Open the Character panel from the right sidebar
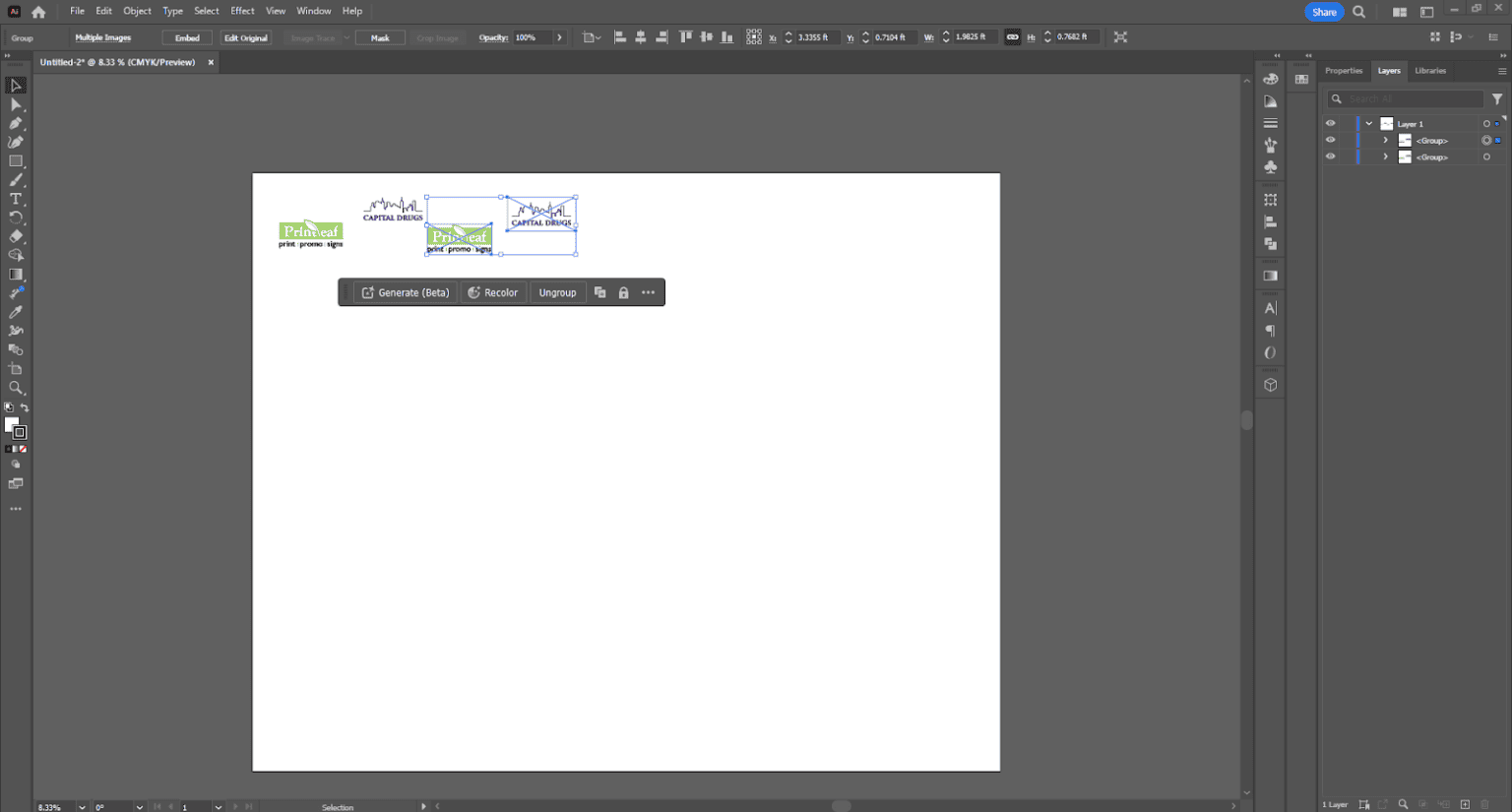The height and width of the screenshot is (812, 1512). pos(1270,307)
